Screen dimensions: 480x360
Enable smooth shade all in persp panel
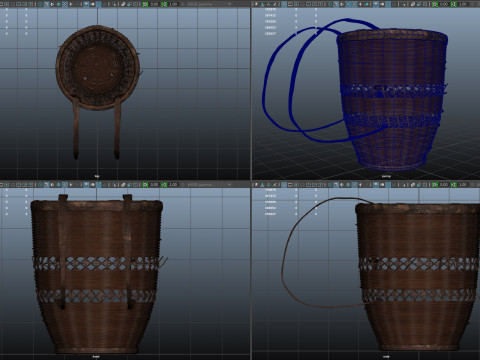click(336, 4)
